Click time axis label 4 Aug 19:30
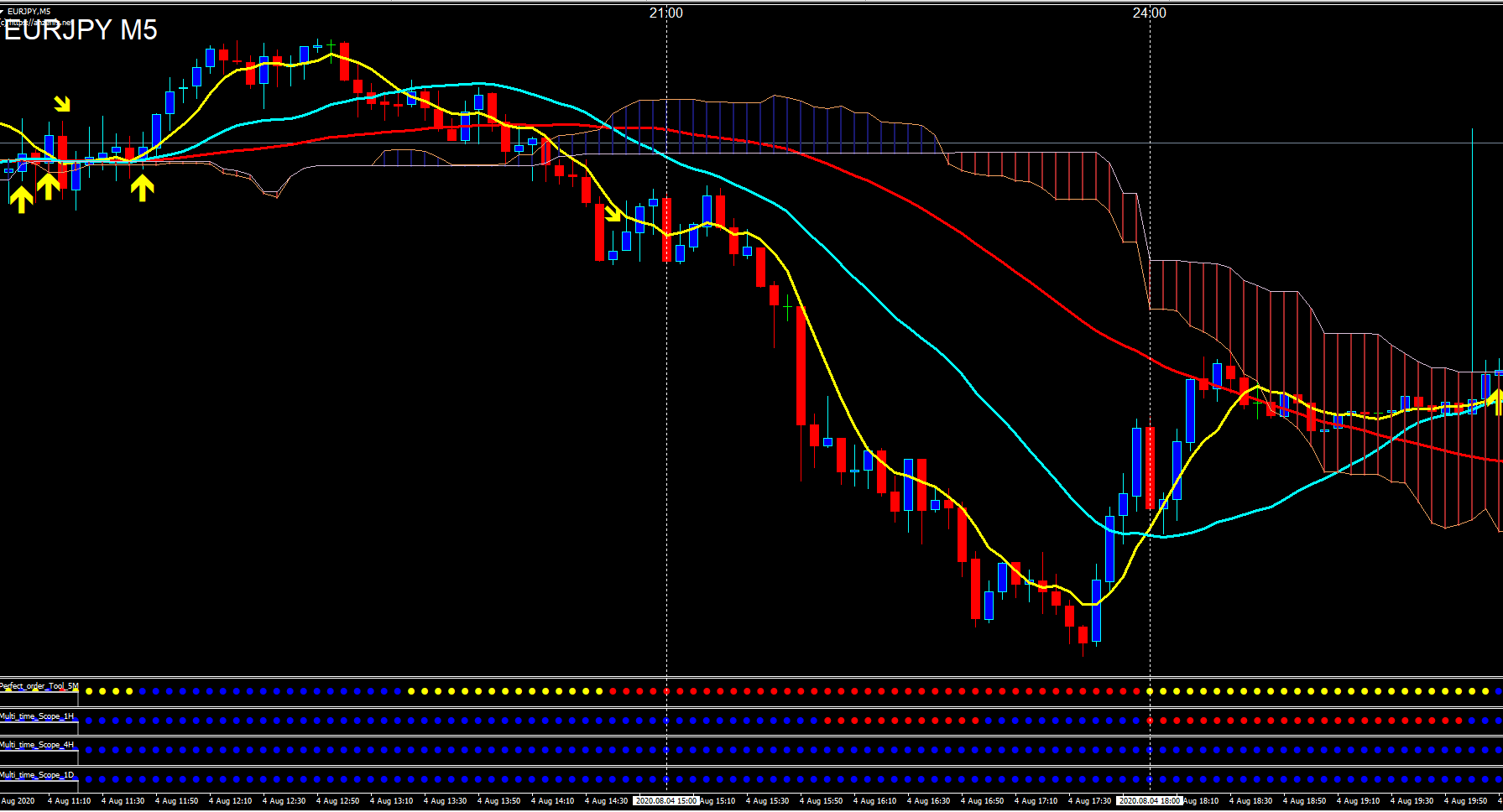 1412,801
